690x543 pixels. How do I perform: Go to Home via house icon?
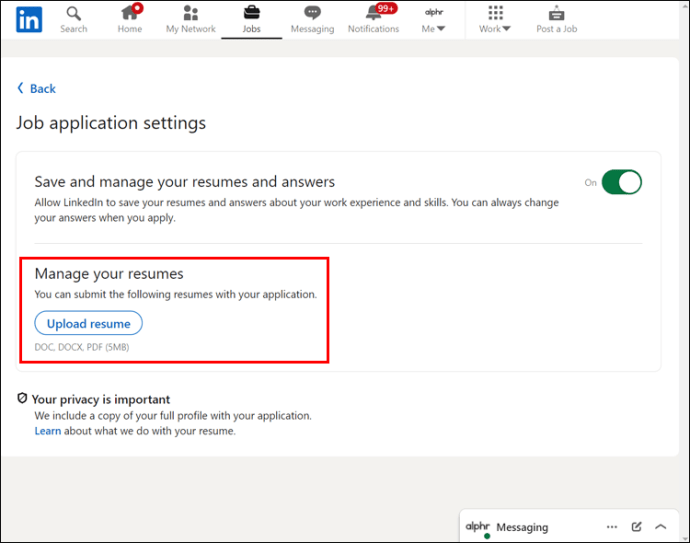[130, 14]
